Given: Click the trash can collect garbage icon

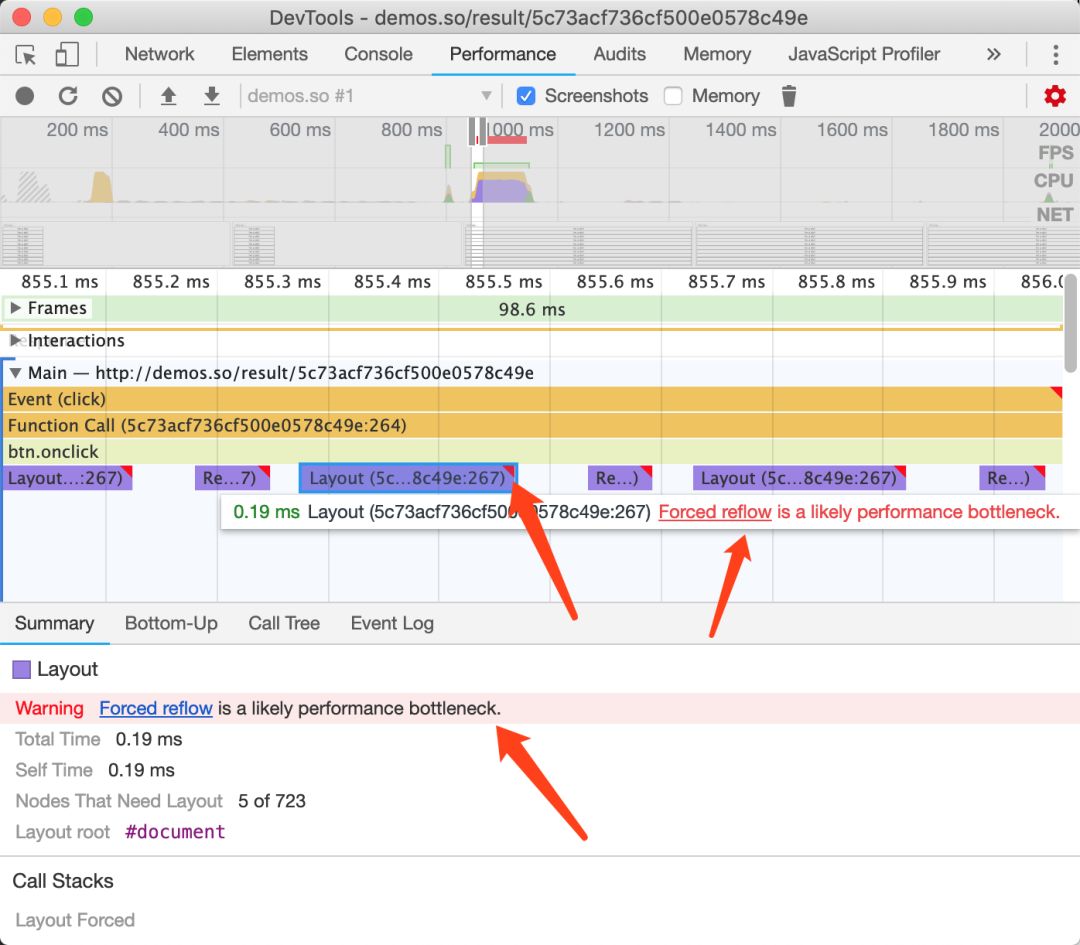Looking at the screenshot, I should [x=789, y=96].
